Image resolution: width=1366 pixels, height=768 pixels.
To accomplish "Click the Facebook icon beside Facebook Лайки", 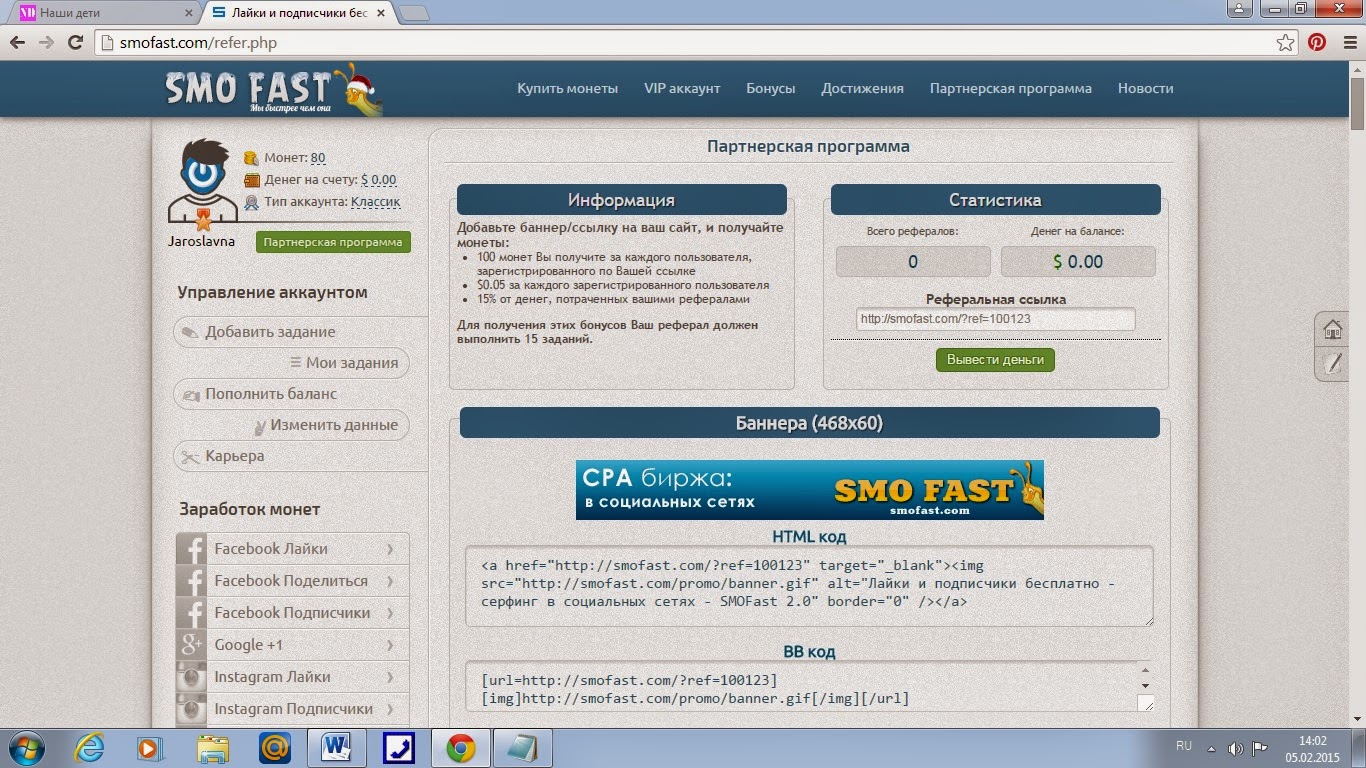I will (x=191, y=549).
